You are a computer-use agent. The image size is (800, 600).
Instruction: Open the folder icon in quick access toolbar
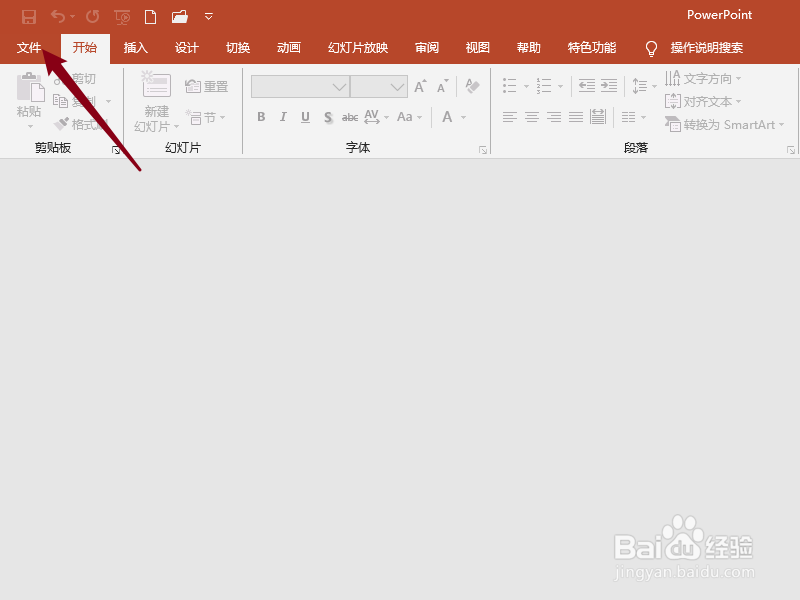click(x=180, y=17)
